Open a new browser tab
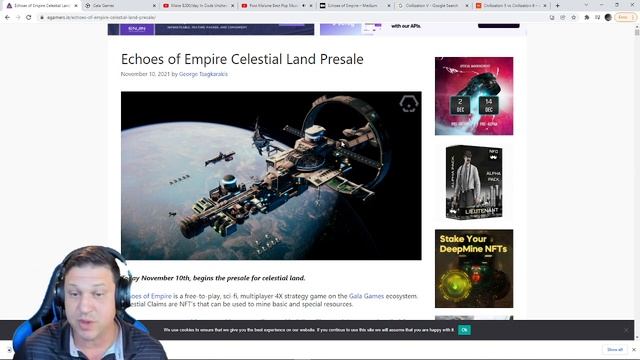 [558, 6]
